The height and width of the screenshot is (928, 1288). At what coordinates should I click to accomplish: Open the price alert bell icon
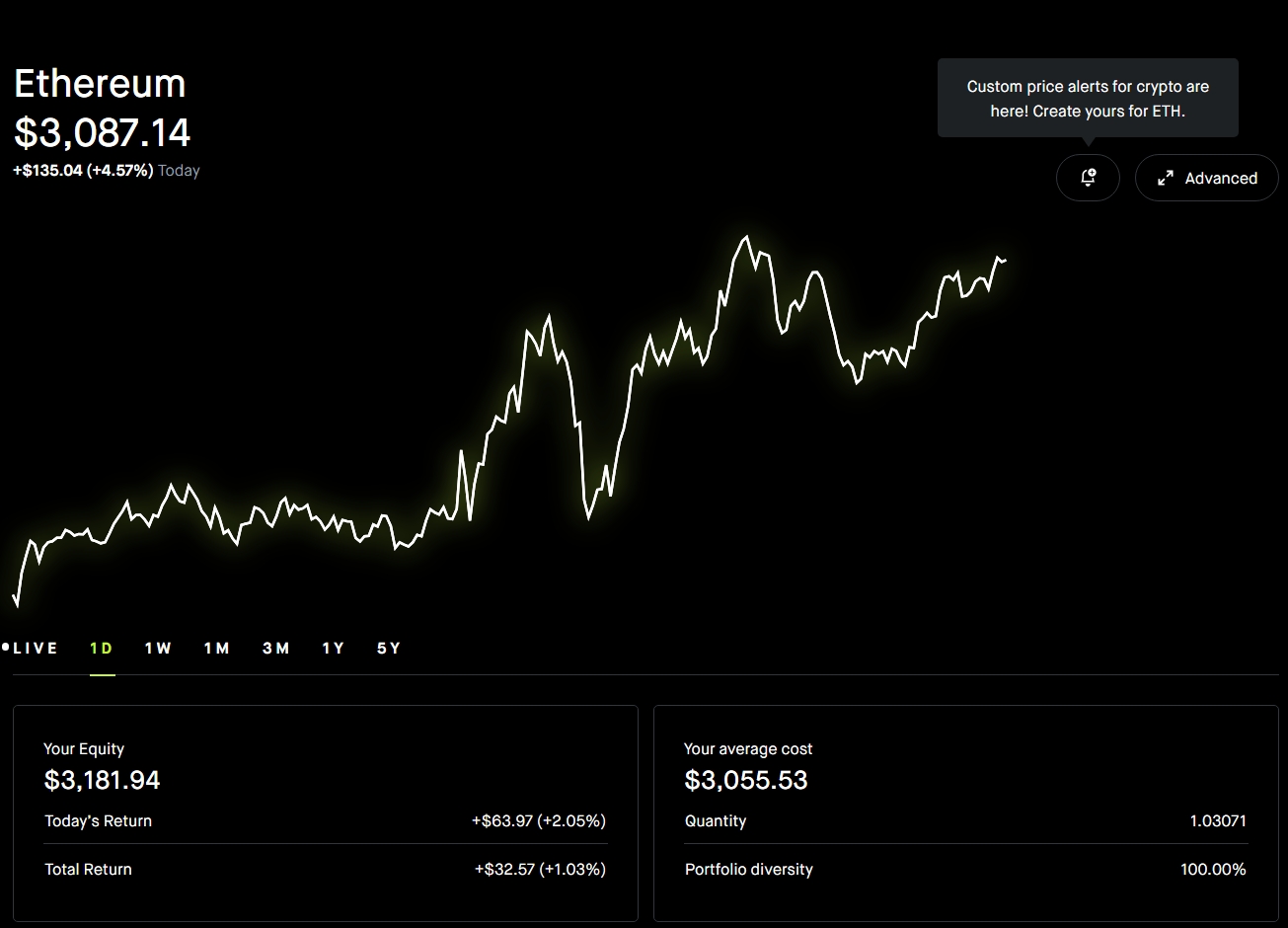coord(1088,178)
